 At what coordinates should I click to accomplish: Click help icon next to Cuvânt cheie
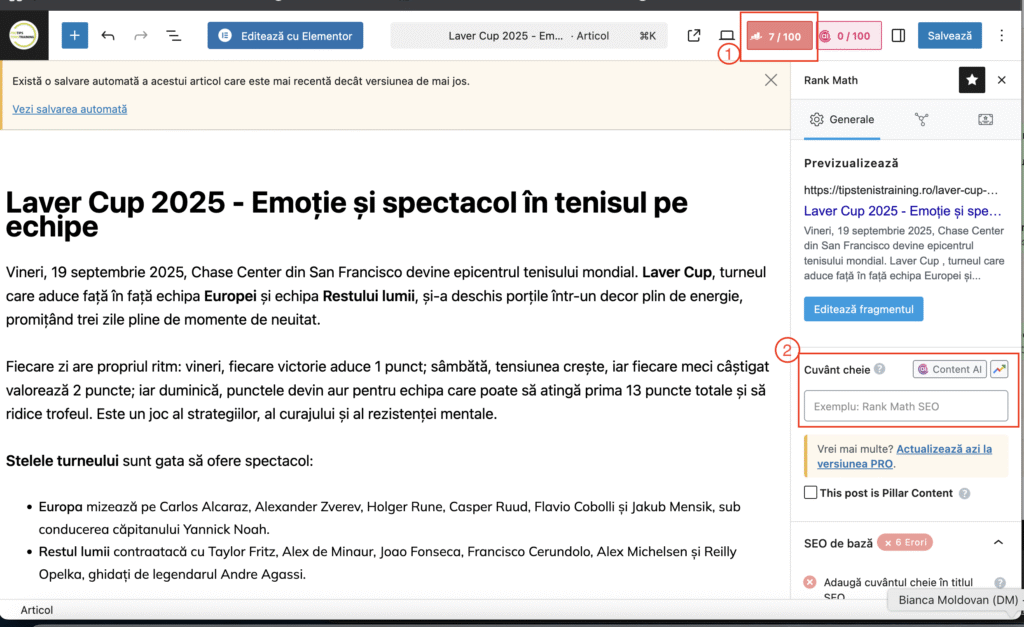(x=880, y=369)
